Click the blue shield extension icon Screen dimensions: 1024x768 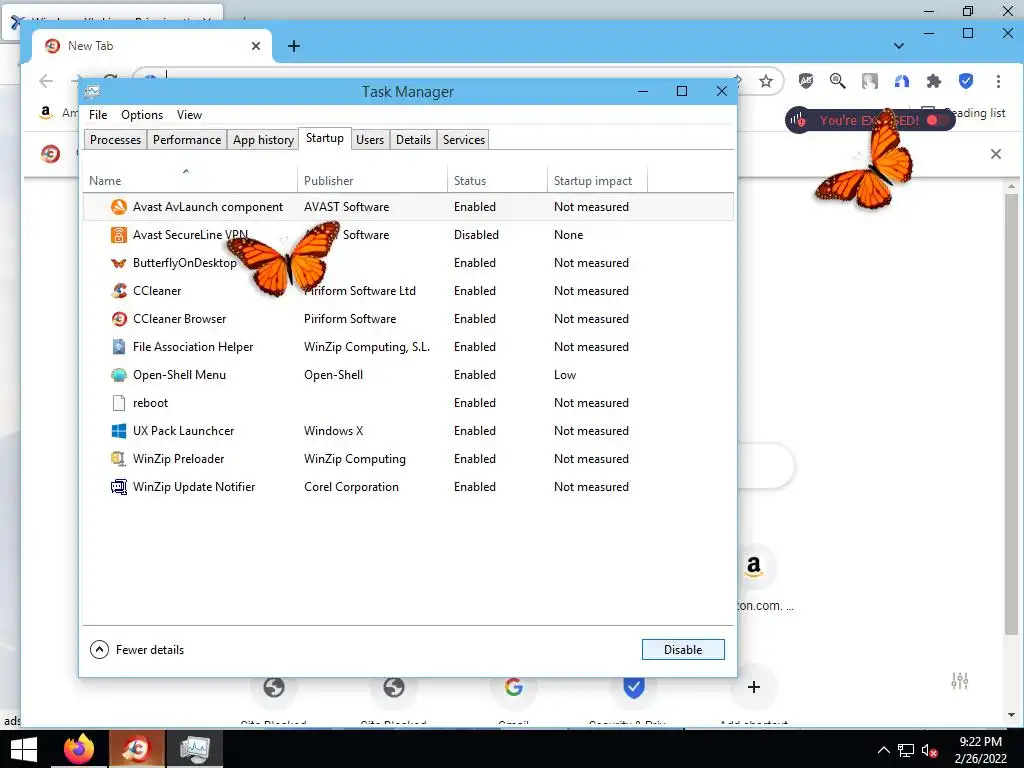pyautogui.click(x=966, y=81)
